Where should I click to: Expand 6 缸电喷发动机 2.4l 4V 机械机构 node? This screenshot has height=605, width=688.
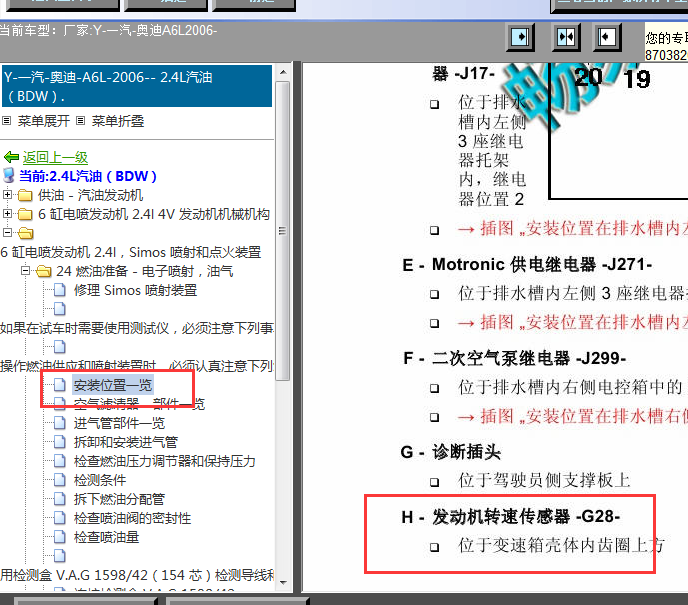click(x=7, y=214)
